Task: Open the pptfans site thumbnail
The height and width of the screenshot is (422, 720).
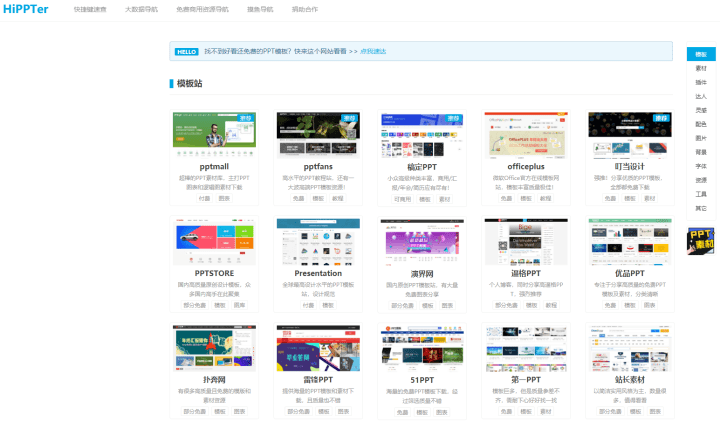Action: [x=318, y=135]
